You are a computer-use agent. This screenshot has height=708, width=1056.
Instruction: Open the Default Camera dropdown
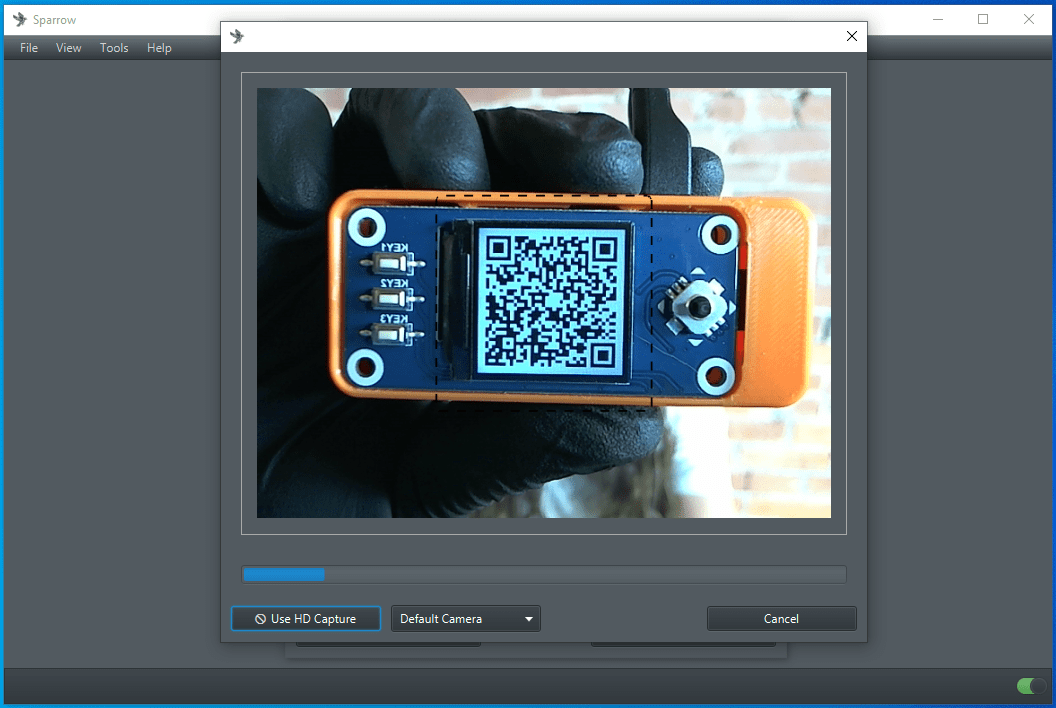click(x=465, y=619)
